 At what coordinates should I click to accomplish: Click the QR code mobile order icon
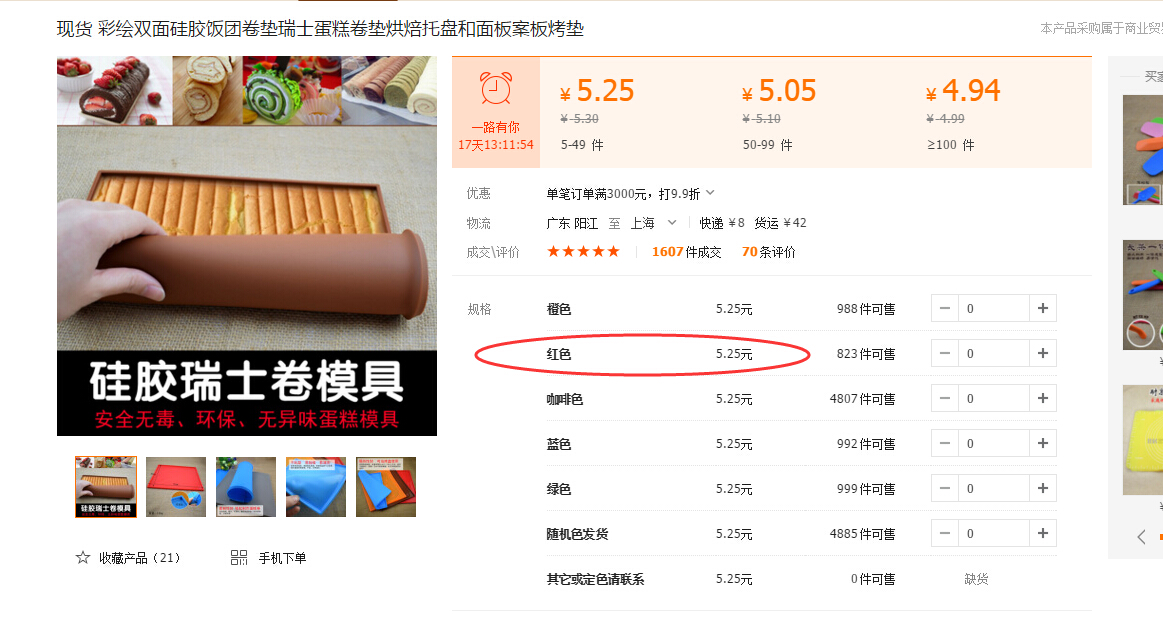(x=239, y=557)
